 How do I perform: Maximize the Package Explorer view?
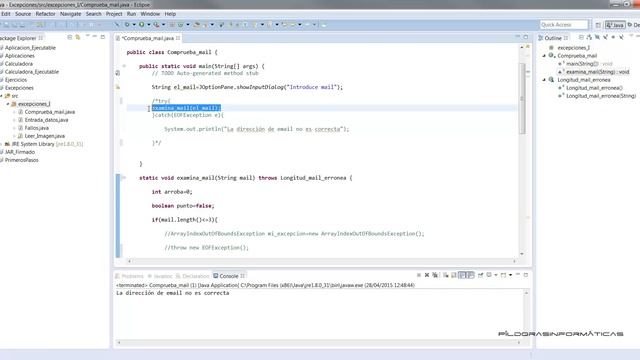[x=103, y=37]
